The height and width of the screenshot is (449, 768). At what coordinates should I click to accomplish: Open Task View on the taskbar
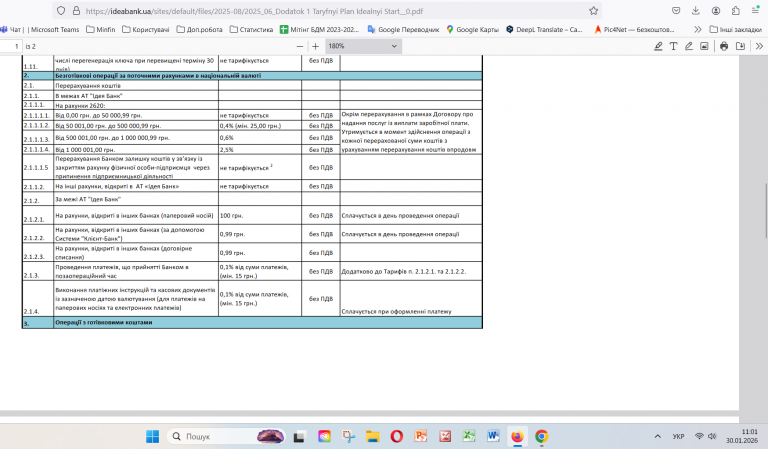point(299,436)
